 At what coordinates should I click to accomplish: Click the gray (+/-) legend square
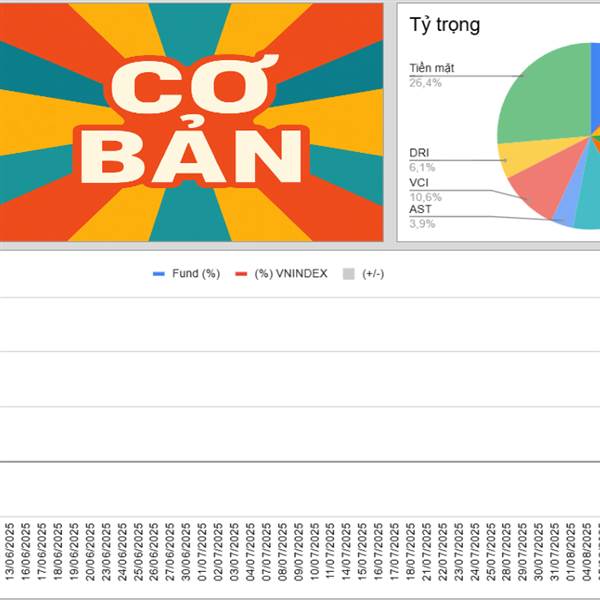click(x=349, y=274)
